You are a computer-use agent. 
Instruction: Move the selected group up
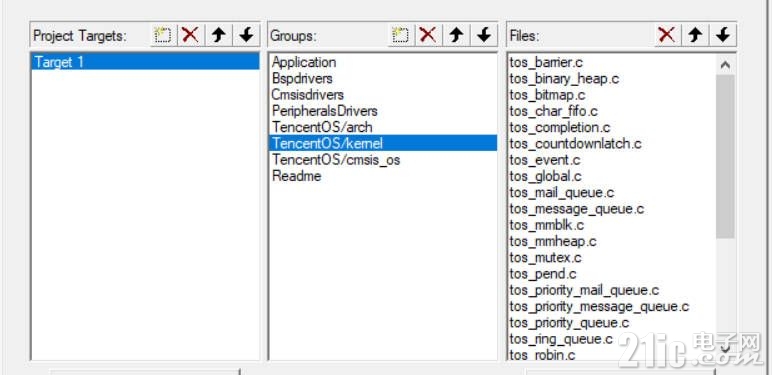pyautogui.click(x=456, y=35)
